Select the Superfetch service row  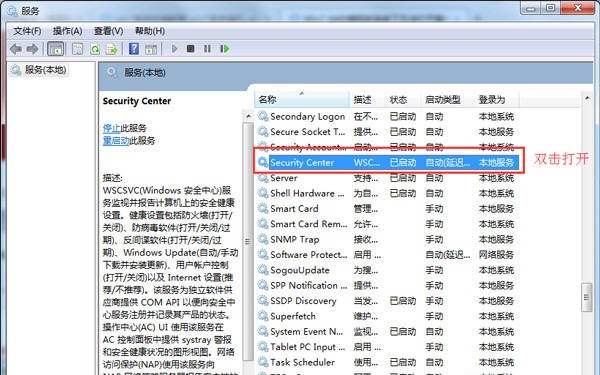pyautogui.click(x=387, y=316)
